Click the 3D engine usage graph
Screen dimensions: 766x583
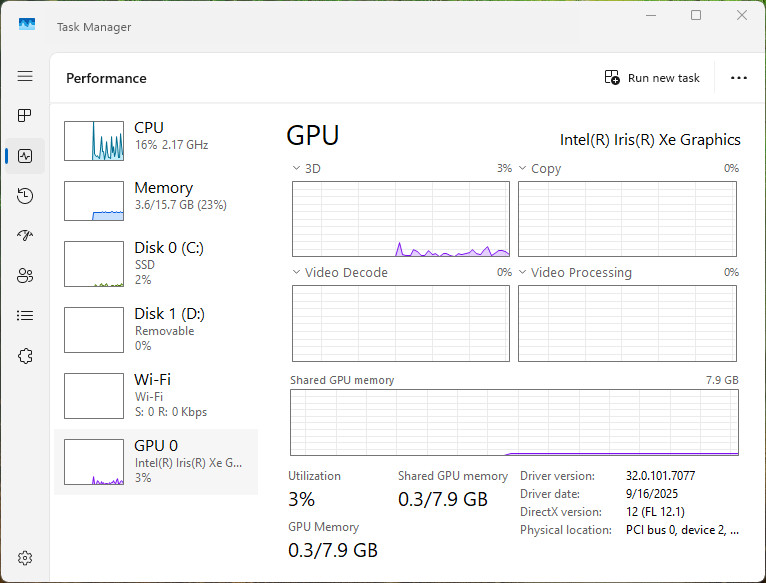point(401,219)
